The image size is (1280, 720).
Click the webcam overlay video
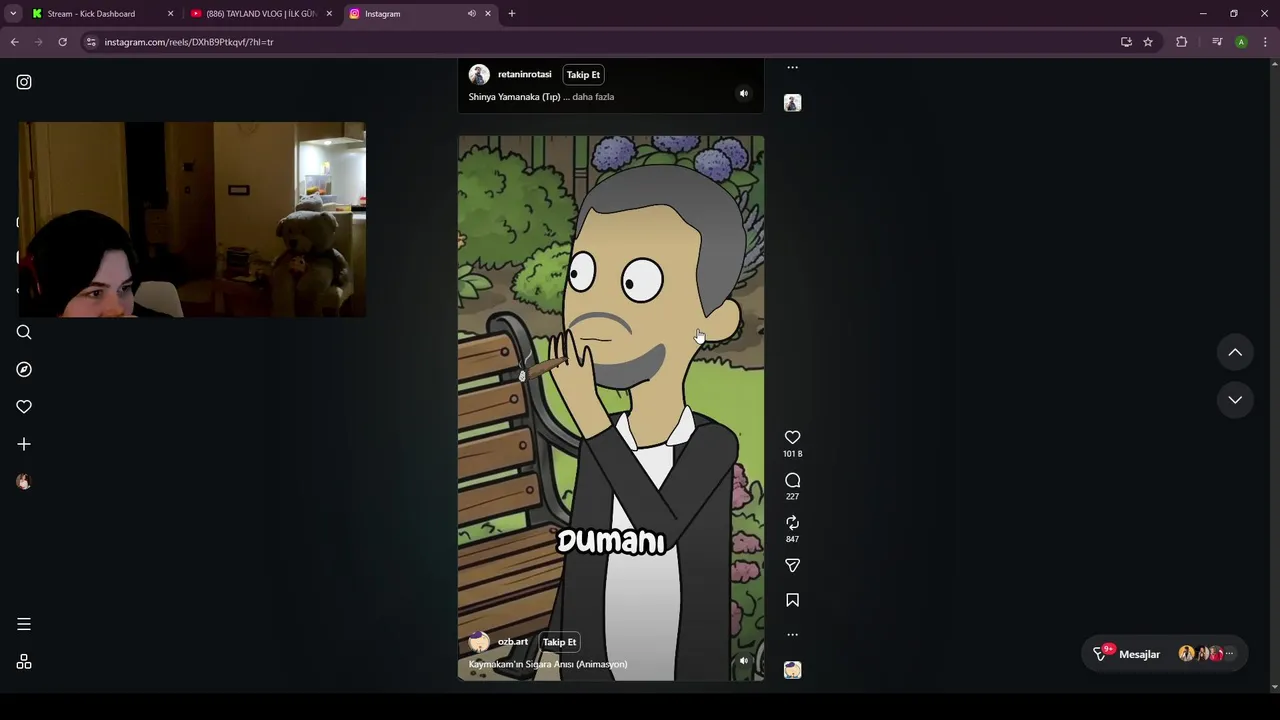click(192, 220)
